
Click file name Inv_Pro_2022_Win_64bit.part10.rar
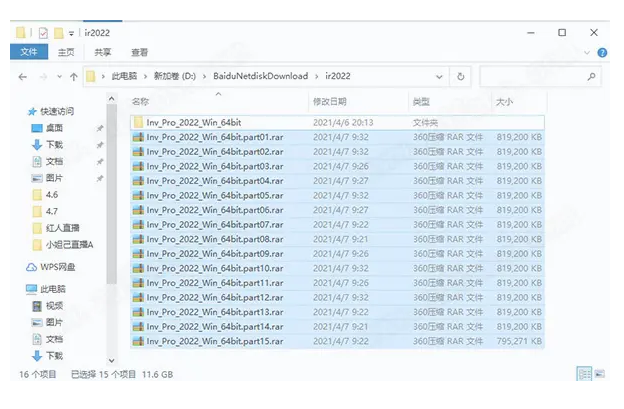(215, 269)
